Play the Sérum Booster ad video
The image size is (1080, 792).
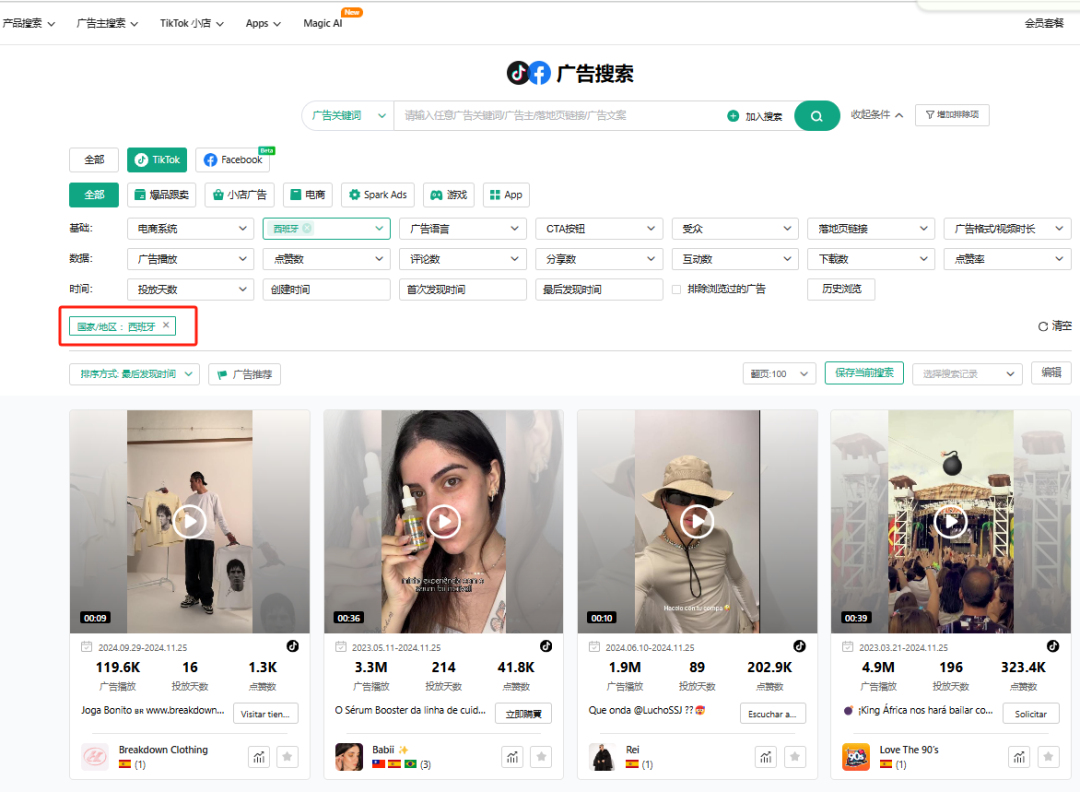click(x=443, y=521)
